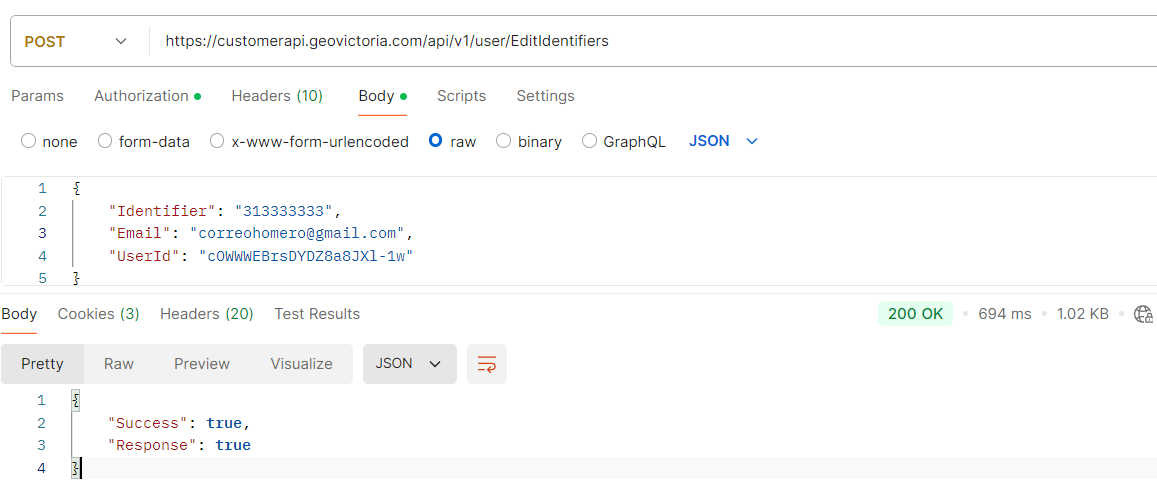The width and height of the screenshot is (1157, 486).
Task: Choose x-www-form-urlencoded body type
Action: point(217,142)
